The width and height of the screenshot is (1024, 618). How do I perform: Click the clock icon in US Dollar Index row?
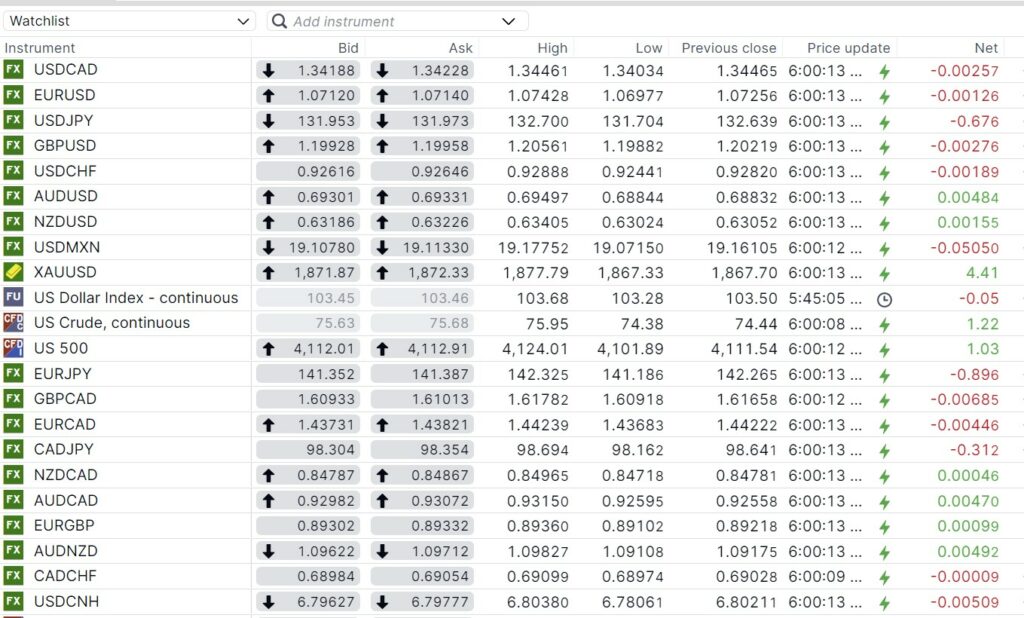[x=884, y=298]
